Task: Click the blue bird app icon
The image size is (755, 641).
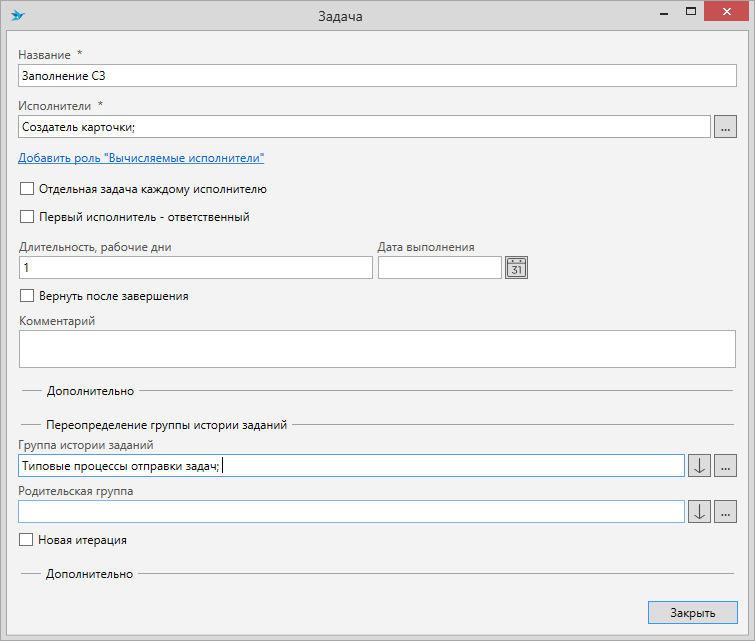Action: (x=17, y=15)
